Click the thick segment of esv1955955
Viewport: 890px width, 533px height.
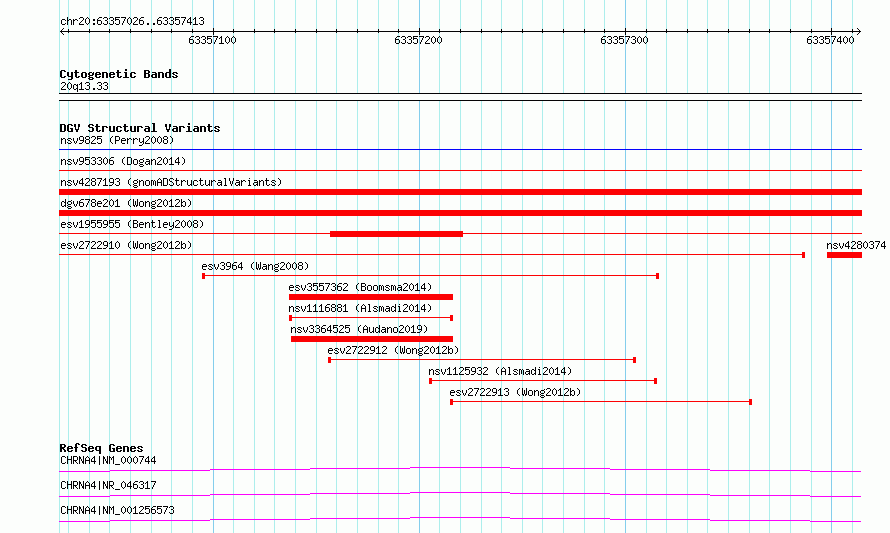(396, 234)
